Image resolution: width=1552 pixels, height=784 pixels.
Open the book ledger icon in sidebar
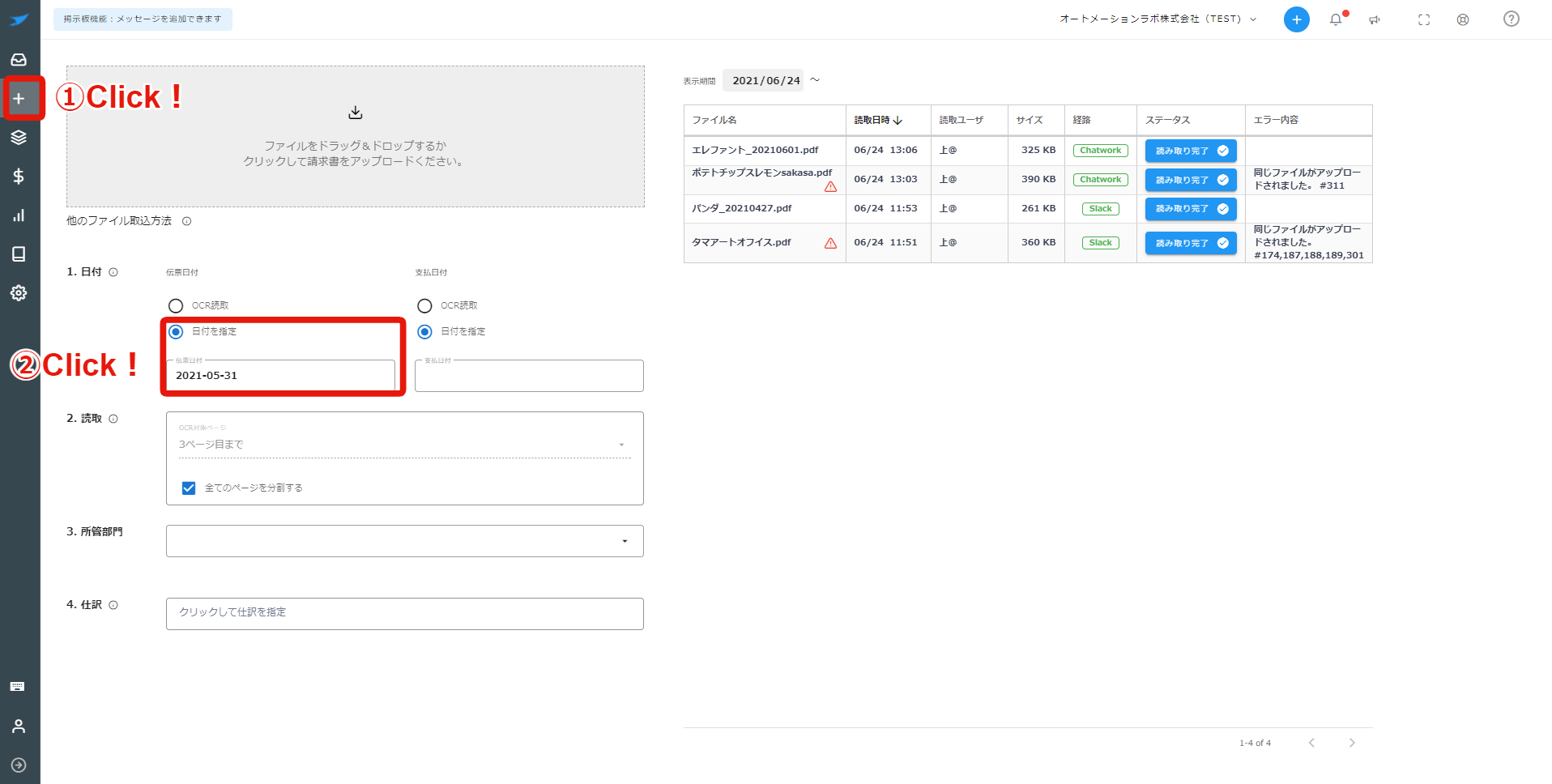[19, 254]
